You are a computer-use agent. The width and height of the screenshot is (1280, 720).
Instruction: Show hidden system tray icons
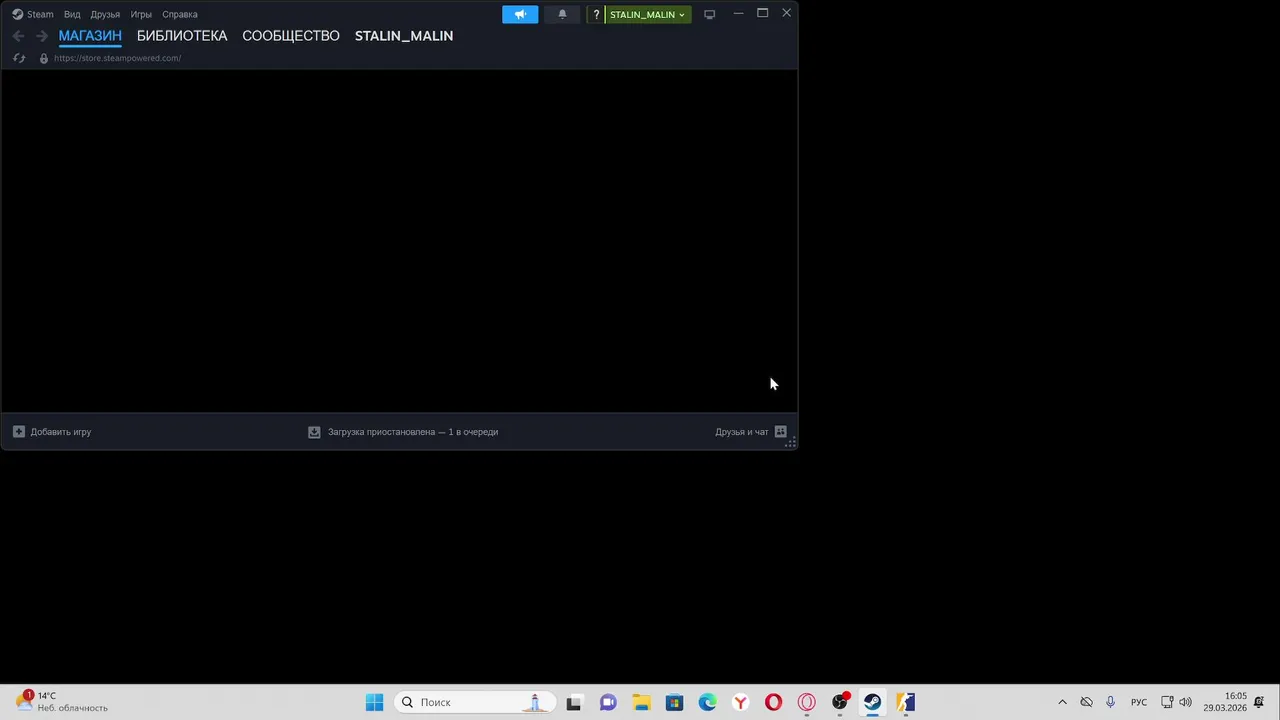[x=1062, y=702]
